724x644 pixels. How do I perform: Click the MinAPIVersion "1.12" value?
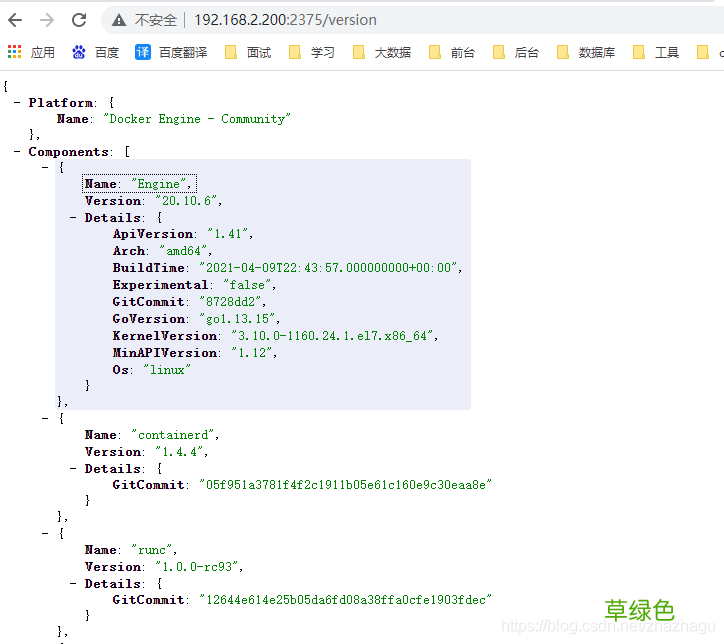(x=252, y=353)
